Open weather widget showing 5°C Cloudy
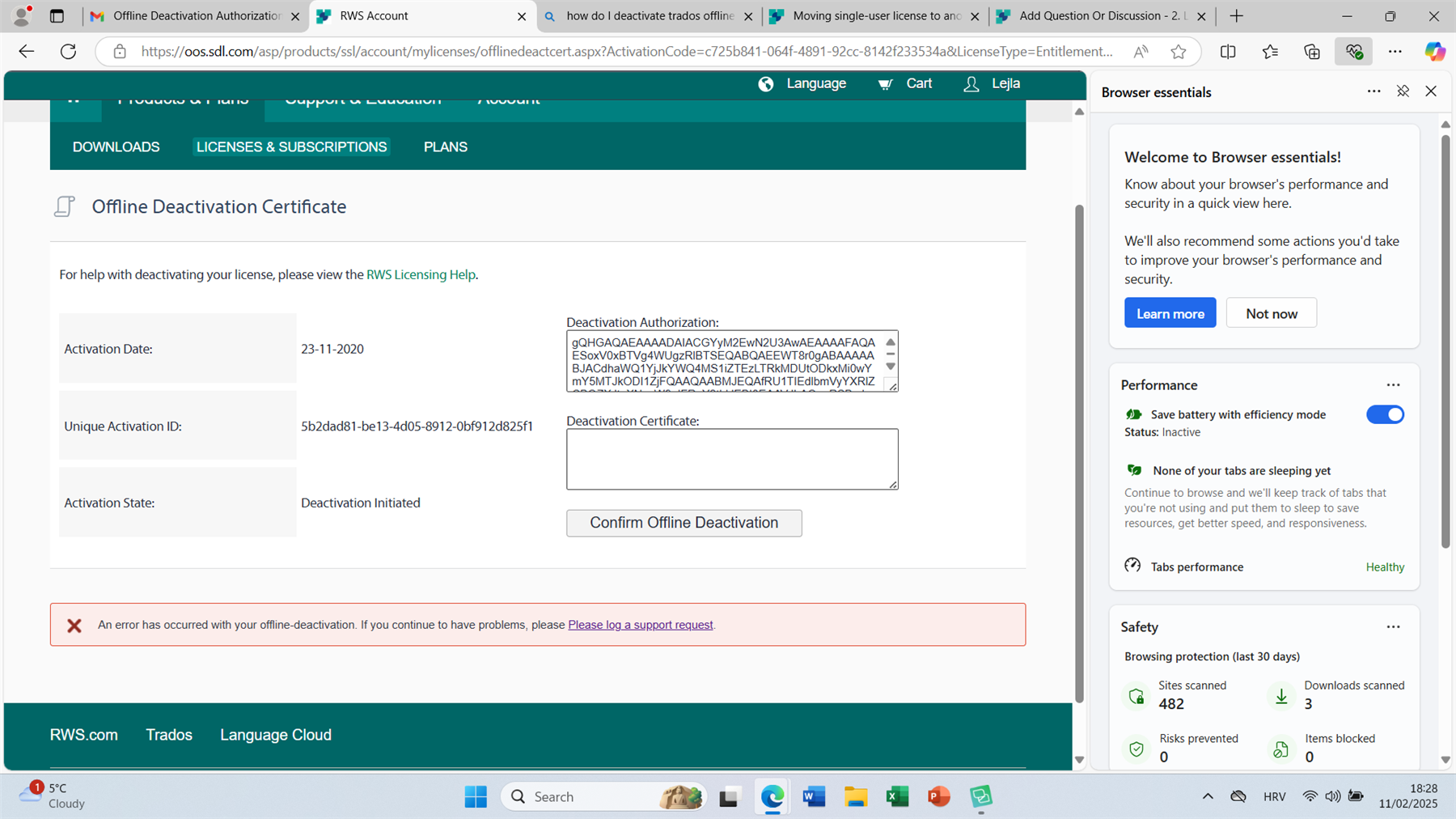 point(53,796)
